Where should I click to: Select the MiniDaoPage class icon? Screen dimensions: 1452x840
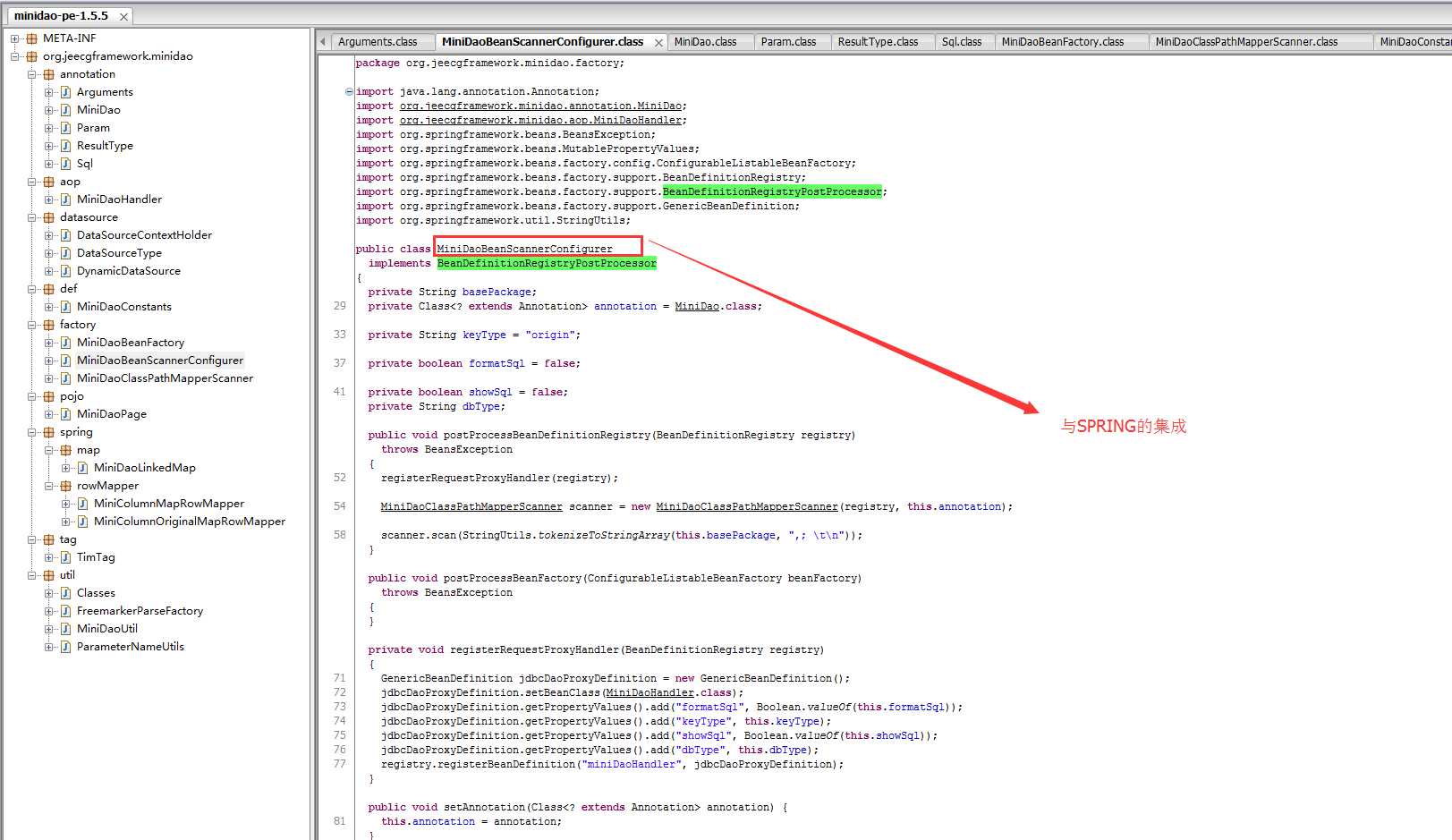coord(65,414)
